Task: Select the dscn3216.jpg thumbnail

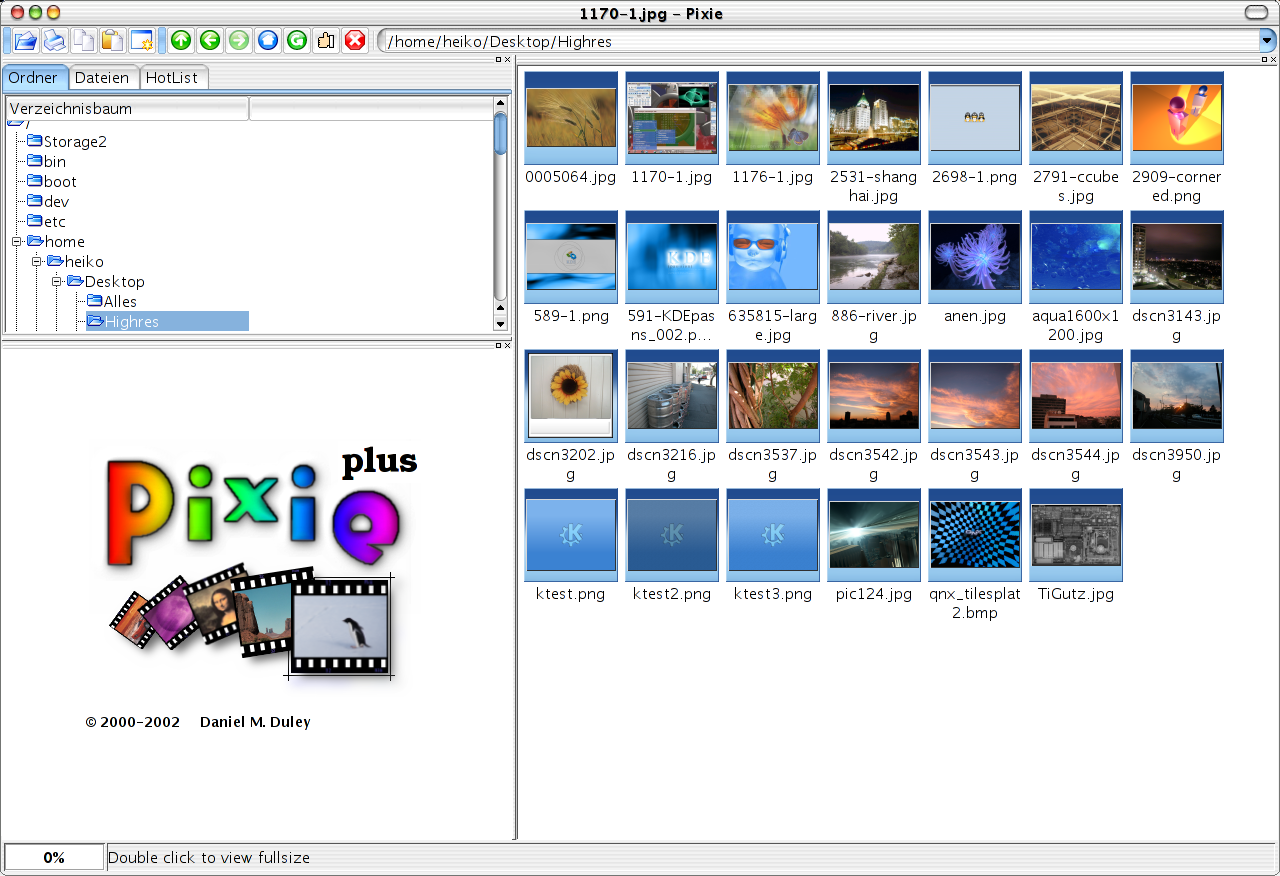Action: [x=672, y=396]
